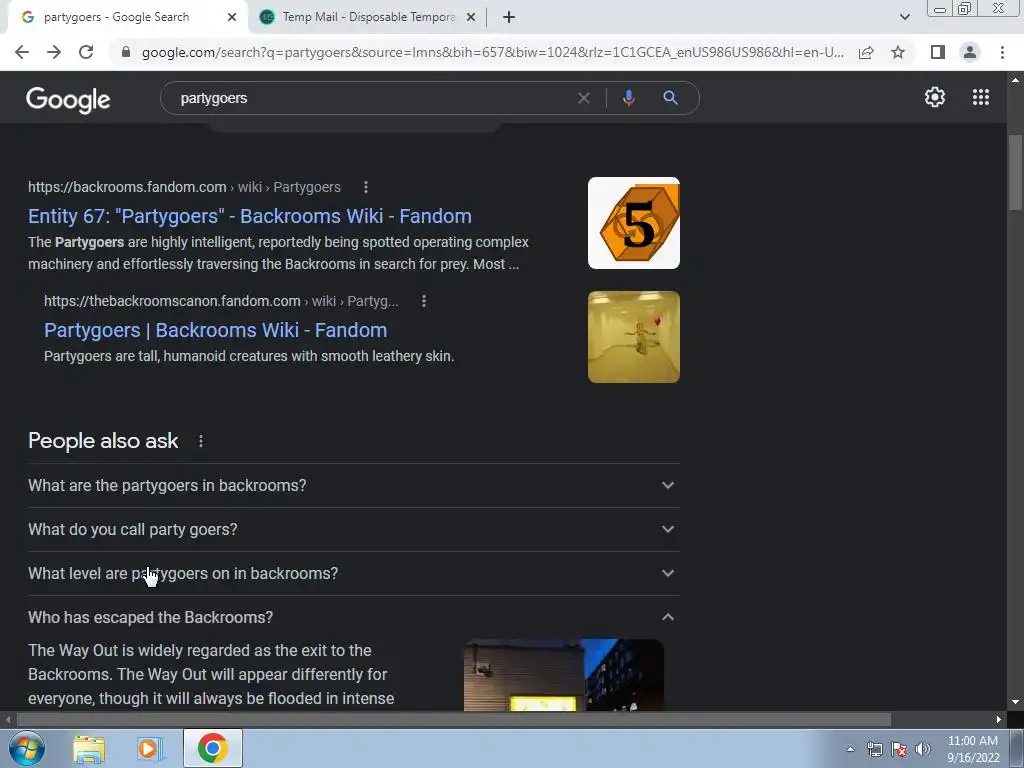Open the Chrome three-dot menu
The width and height of the screenshot is (1024, 768).
[x=1002, y=52]
